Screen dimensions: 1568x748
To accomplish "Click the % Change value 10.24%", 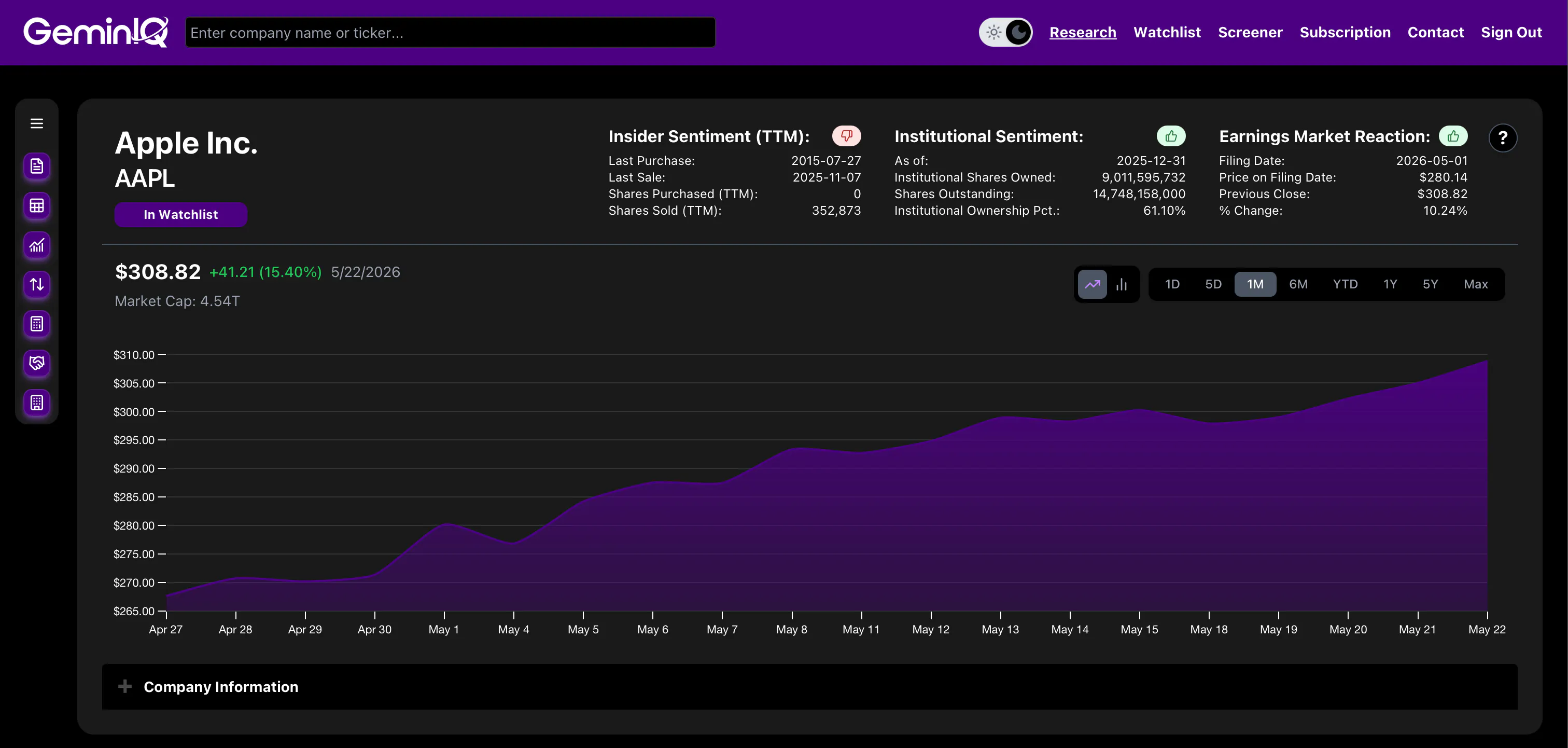I will (1445, 211).
